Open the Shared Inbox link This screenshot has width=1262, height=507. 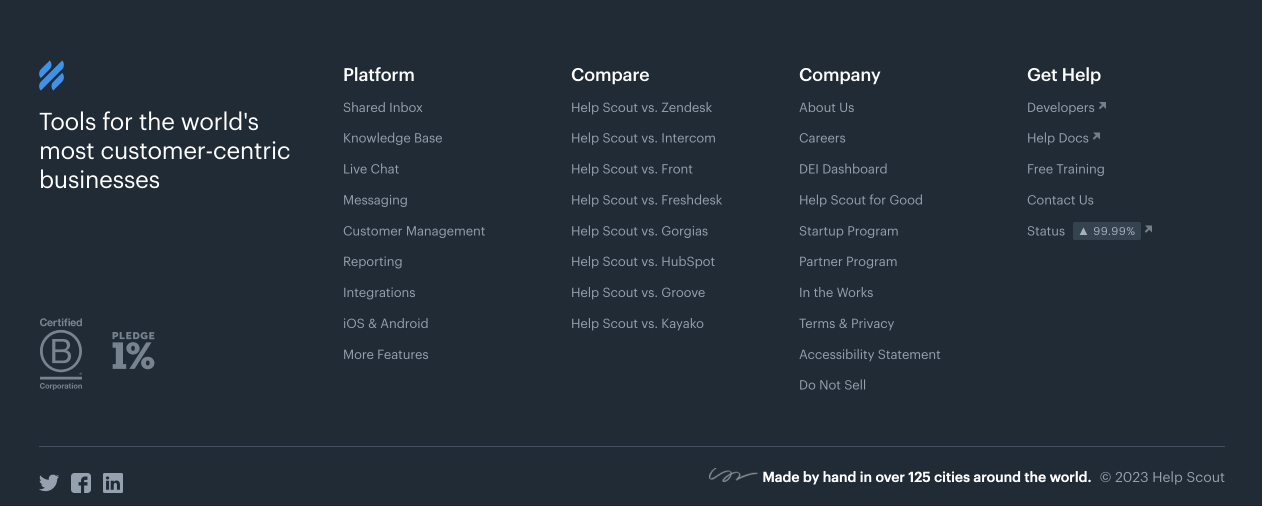tap(383, 107)
